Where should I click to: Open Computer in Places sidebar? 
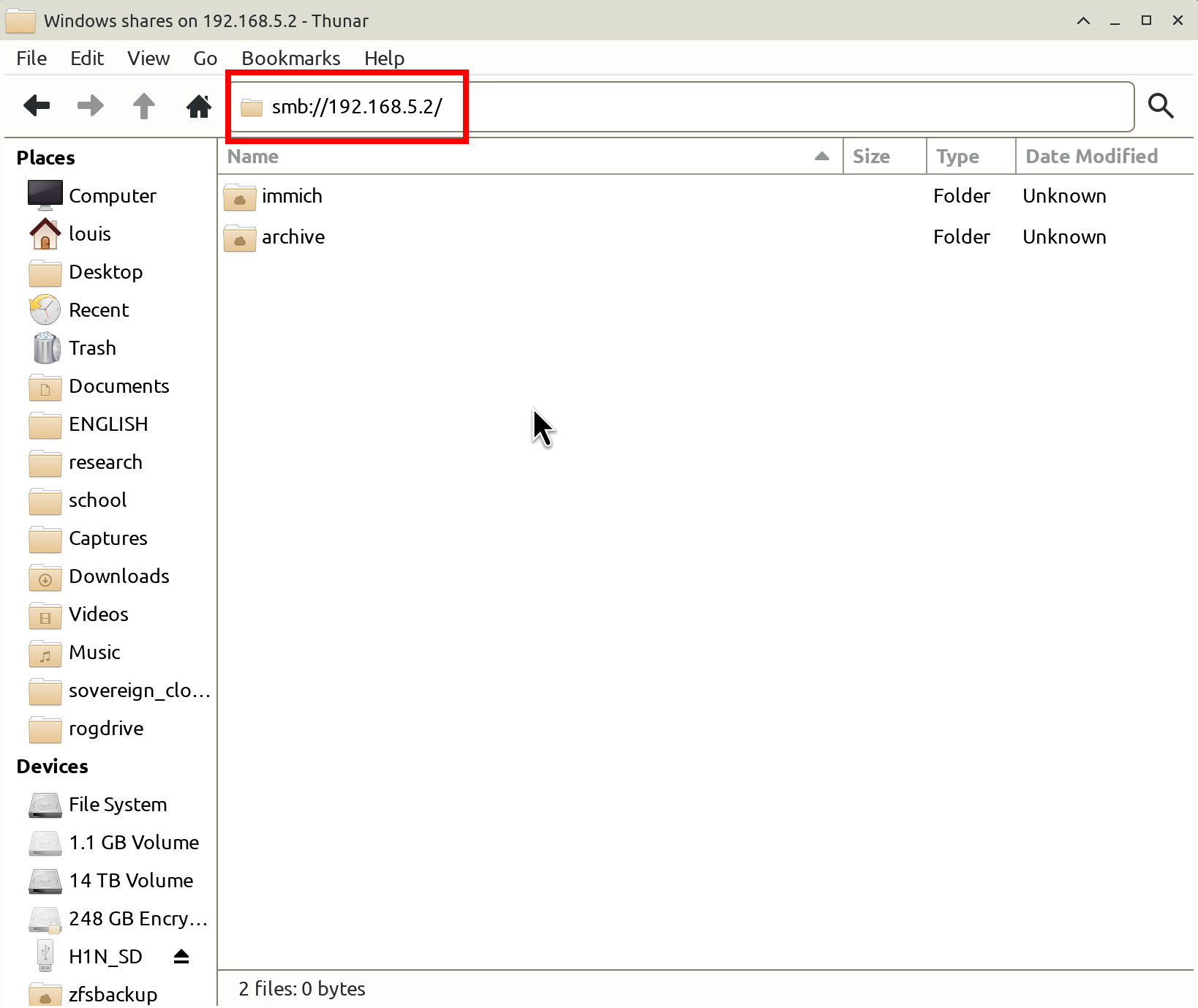[110, 196]
